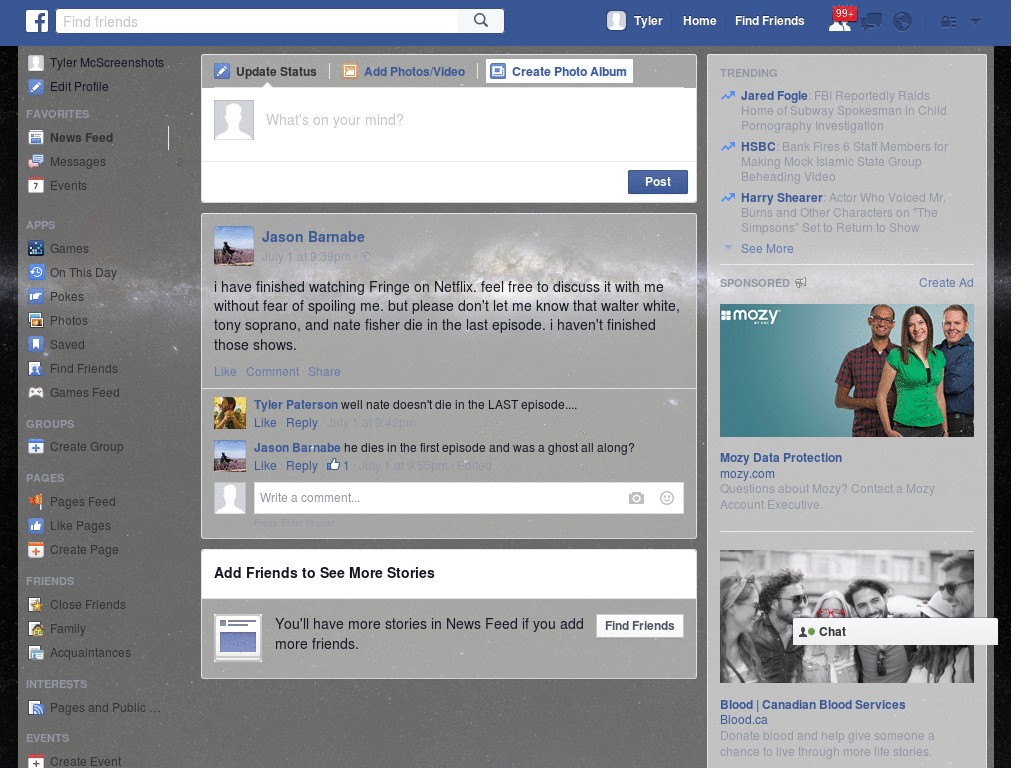Open Find Friends in the left sidebar
The image size is (1024, 768).
pyautogui.click(x=73, y=368)
